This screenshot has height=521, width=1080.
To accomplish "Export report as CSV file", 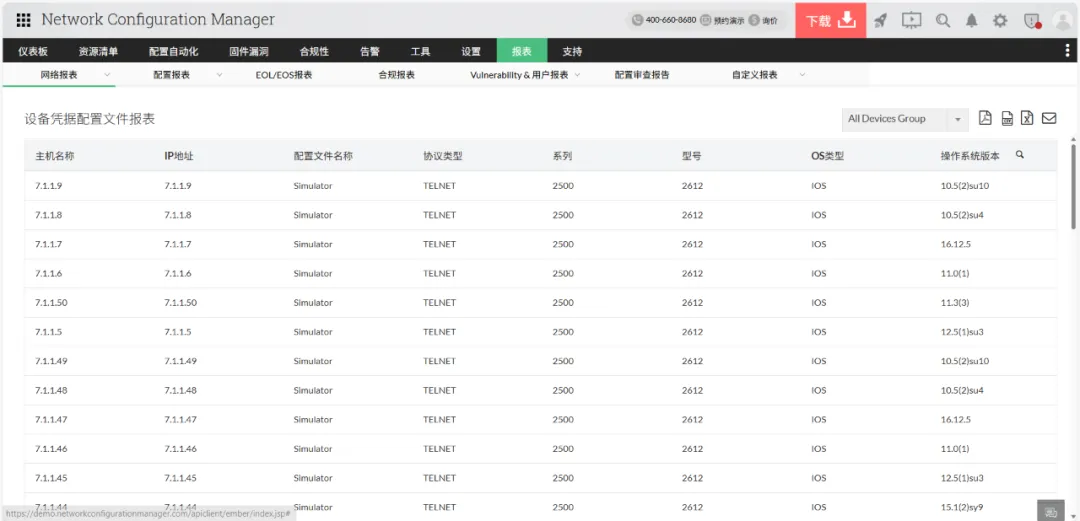I will click(1007, 119).
